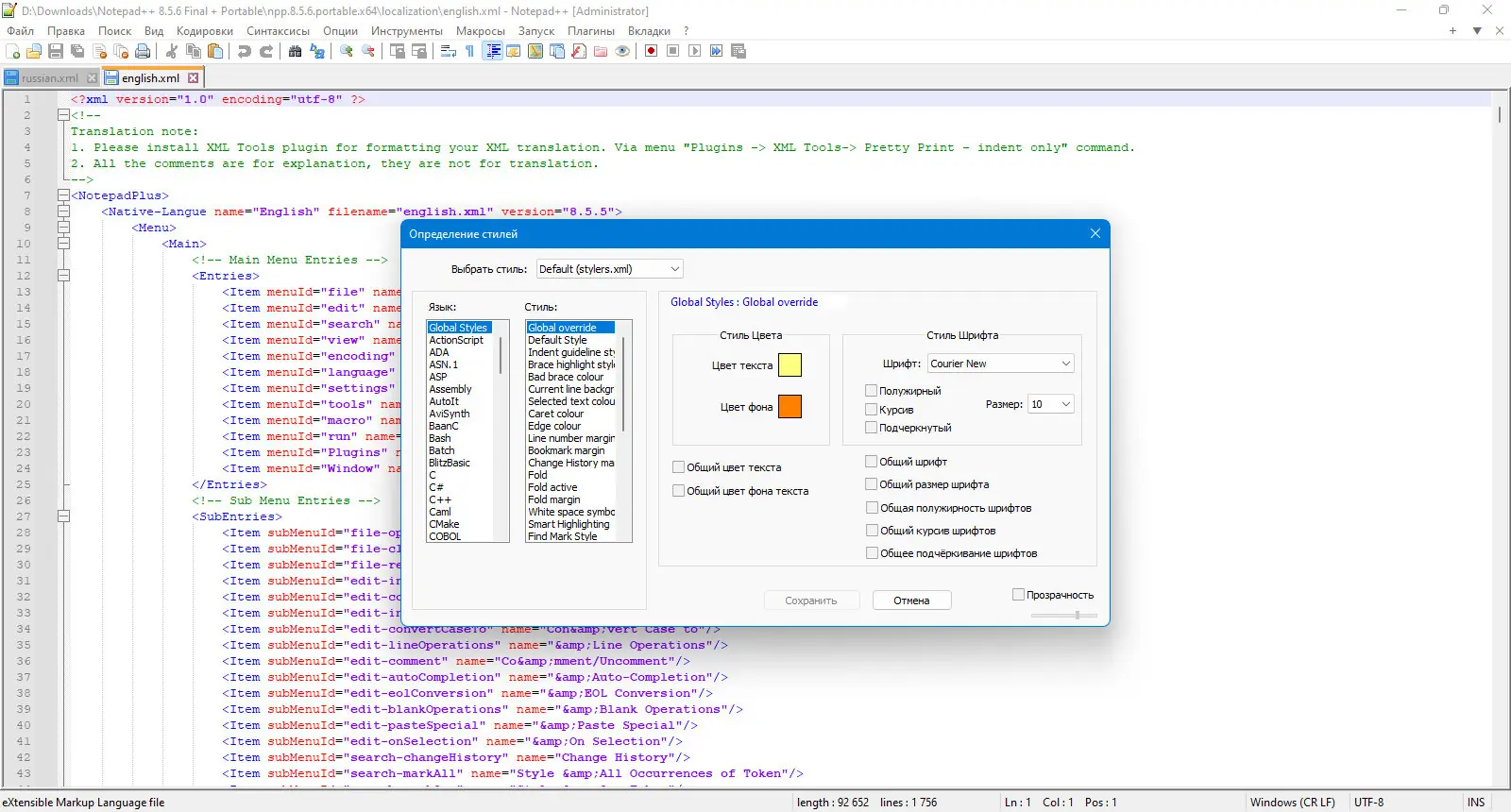Click the Print toolbar icon
The image size is (1511, 812).
[143, 51]
